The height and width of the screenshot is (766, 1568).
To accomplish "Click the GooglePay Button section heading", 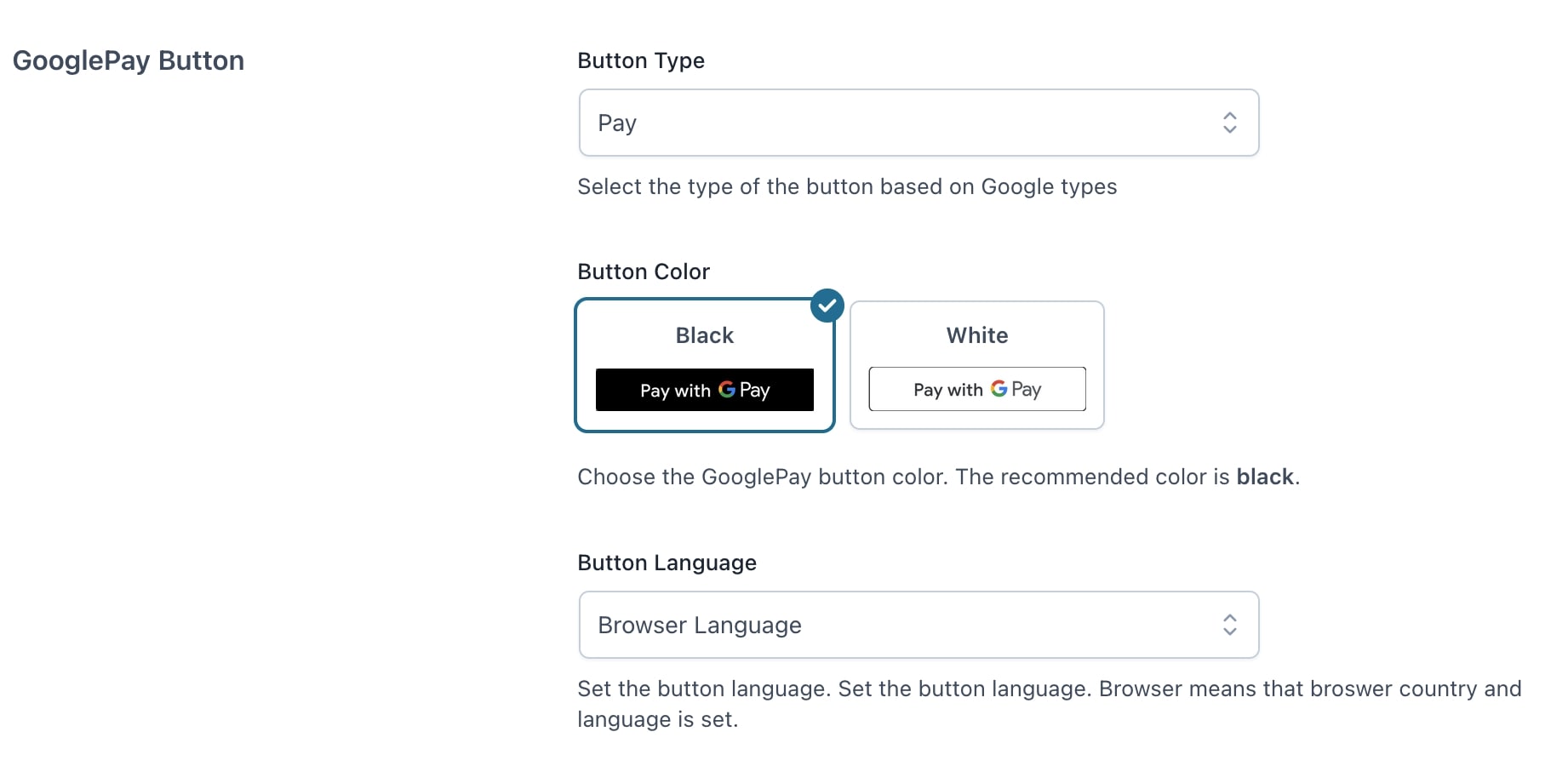I will (x=129, y=60).
